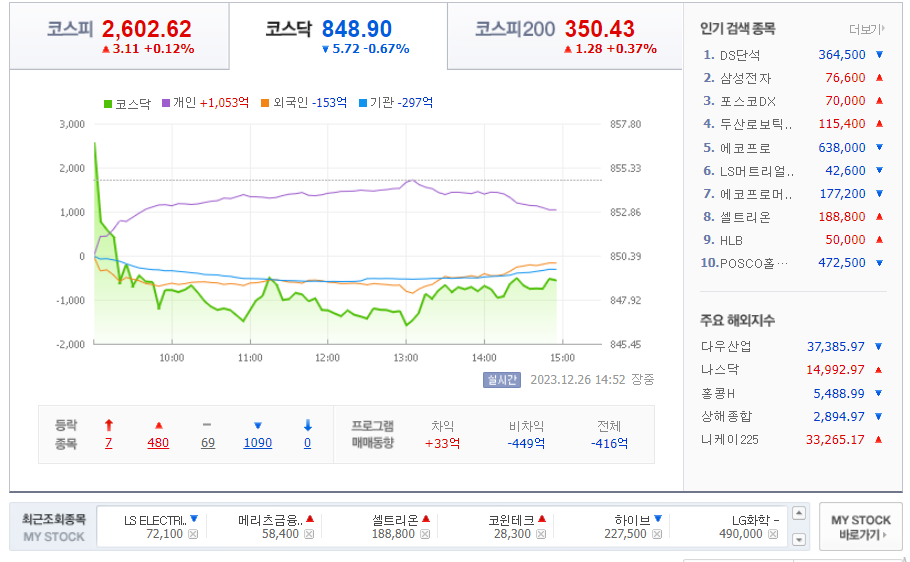Click rising stocks count 480
This screenshot has height=562, width=910.
point(158,443)
